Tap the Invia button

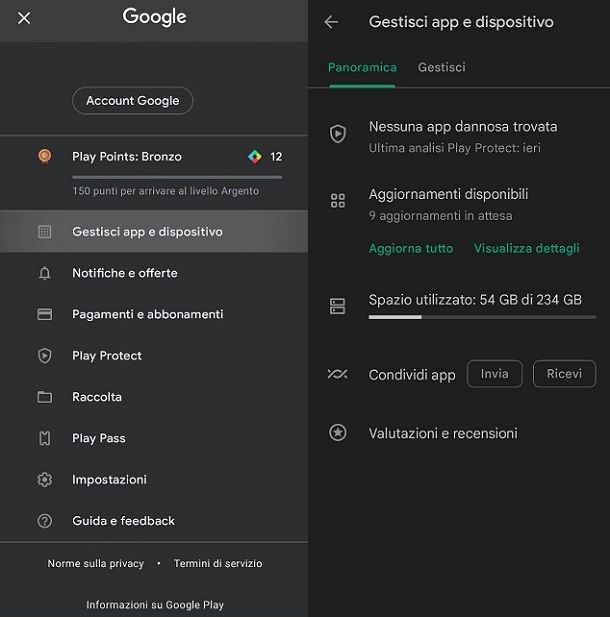click(x=494, y=374)
